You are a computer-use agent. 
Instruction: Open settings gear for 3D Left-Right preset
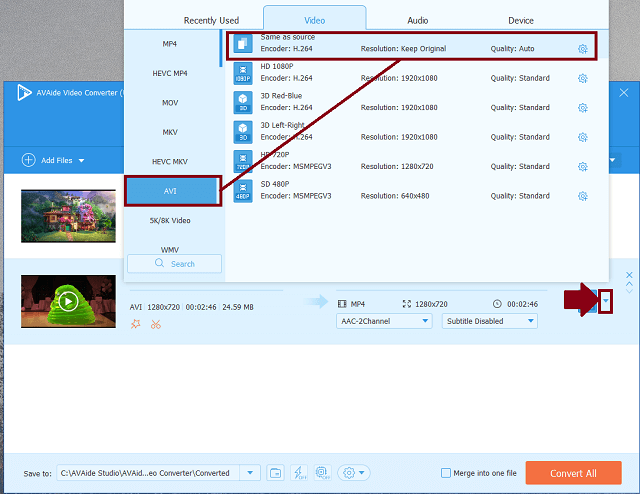(582, 137)
